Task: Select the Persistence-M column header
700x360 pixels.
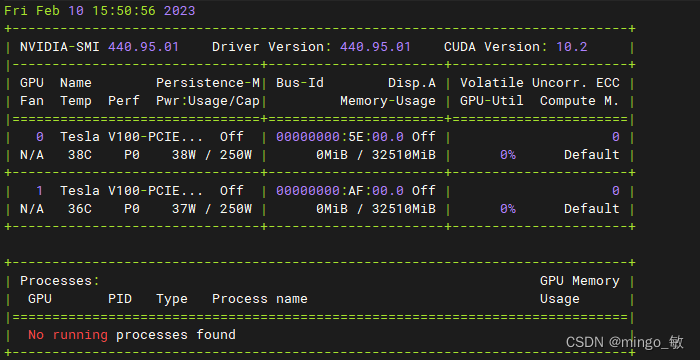Action: [208, 83]
